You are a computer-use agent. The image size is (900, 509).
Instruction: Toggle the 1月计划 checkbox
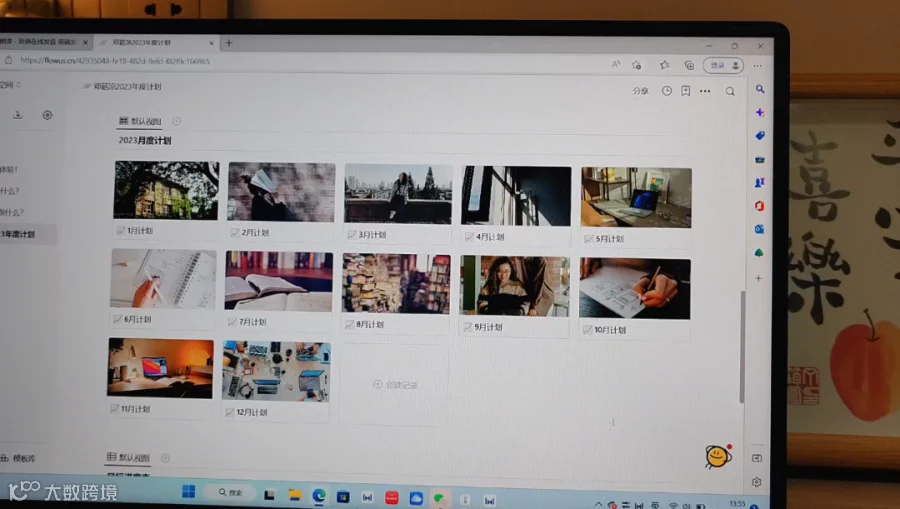point(121,231)
